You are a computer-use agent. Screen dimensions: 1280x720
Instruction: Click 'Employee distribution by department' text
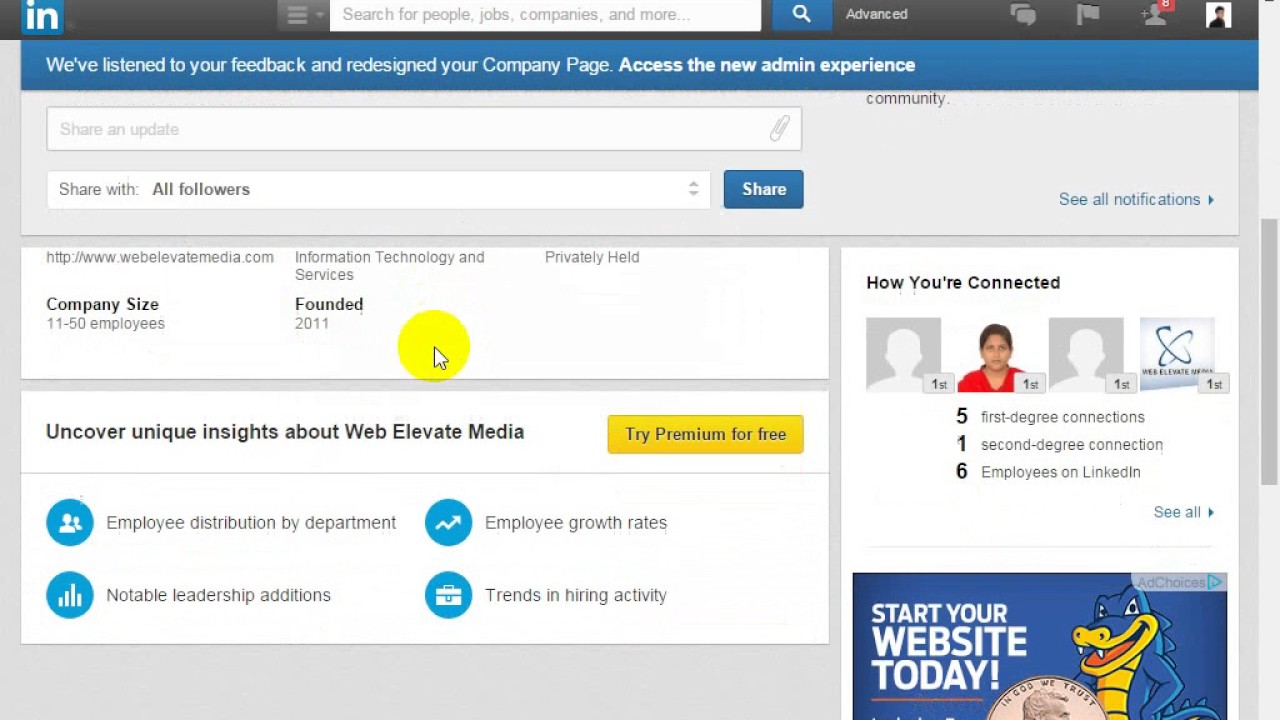click(251, 523)
